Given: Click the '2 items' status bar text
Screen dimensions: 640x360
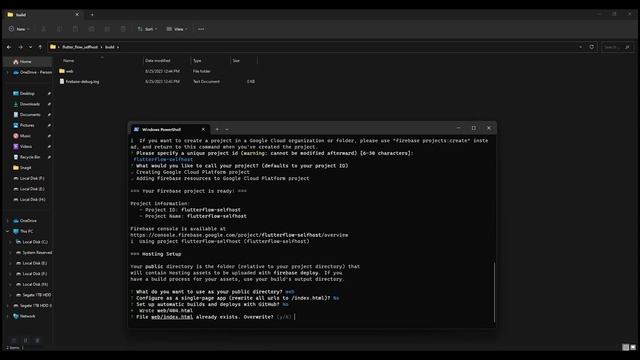Looking at the screenshot, I should point(13,348).
